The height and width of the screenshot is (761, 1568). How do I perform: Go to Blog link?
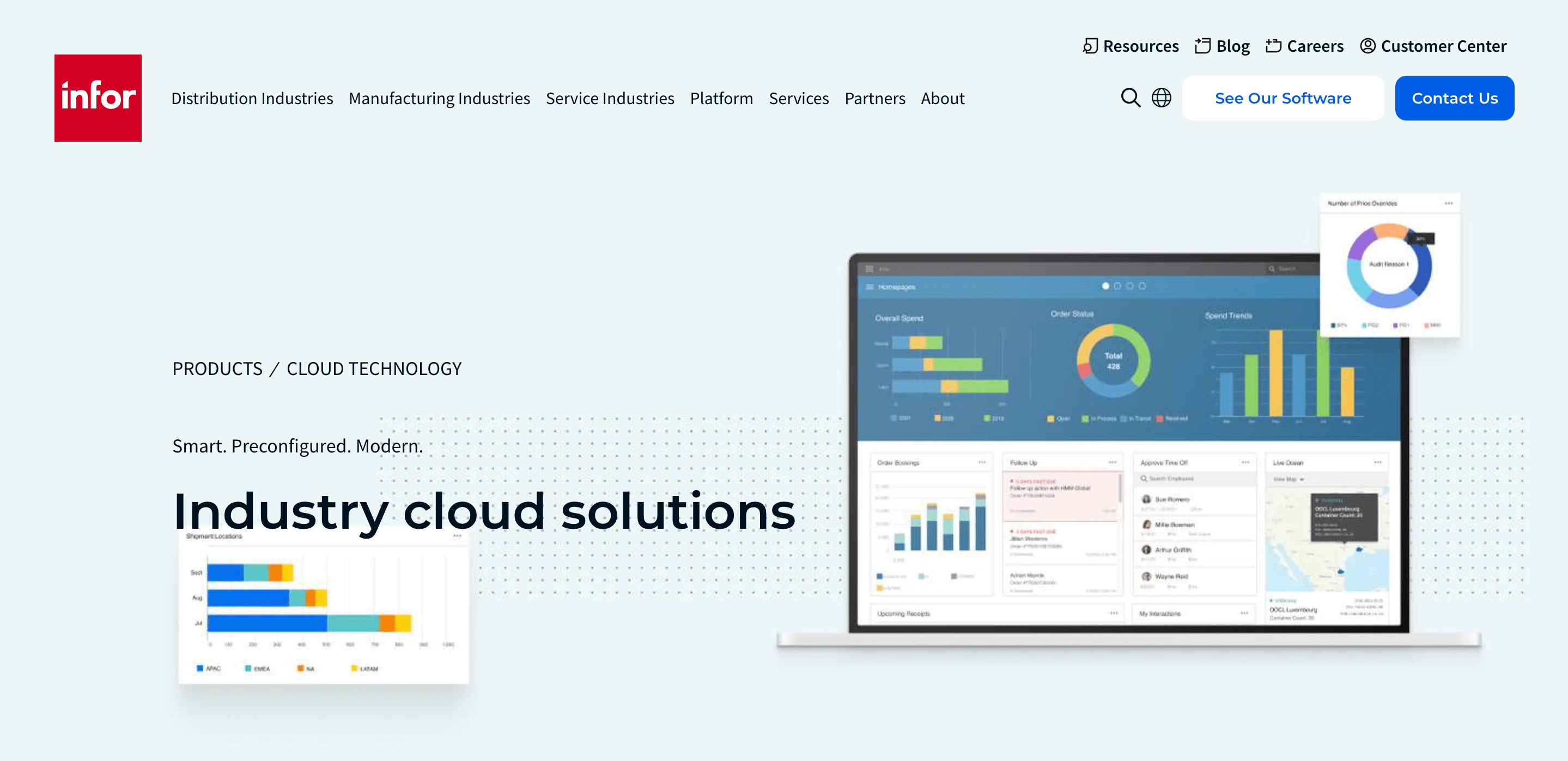point(1232,46)
